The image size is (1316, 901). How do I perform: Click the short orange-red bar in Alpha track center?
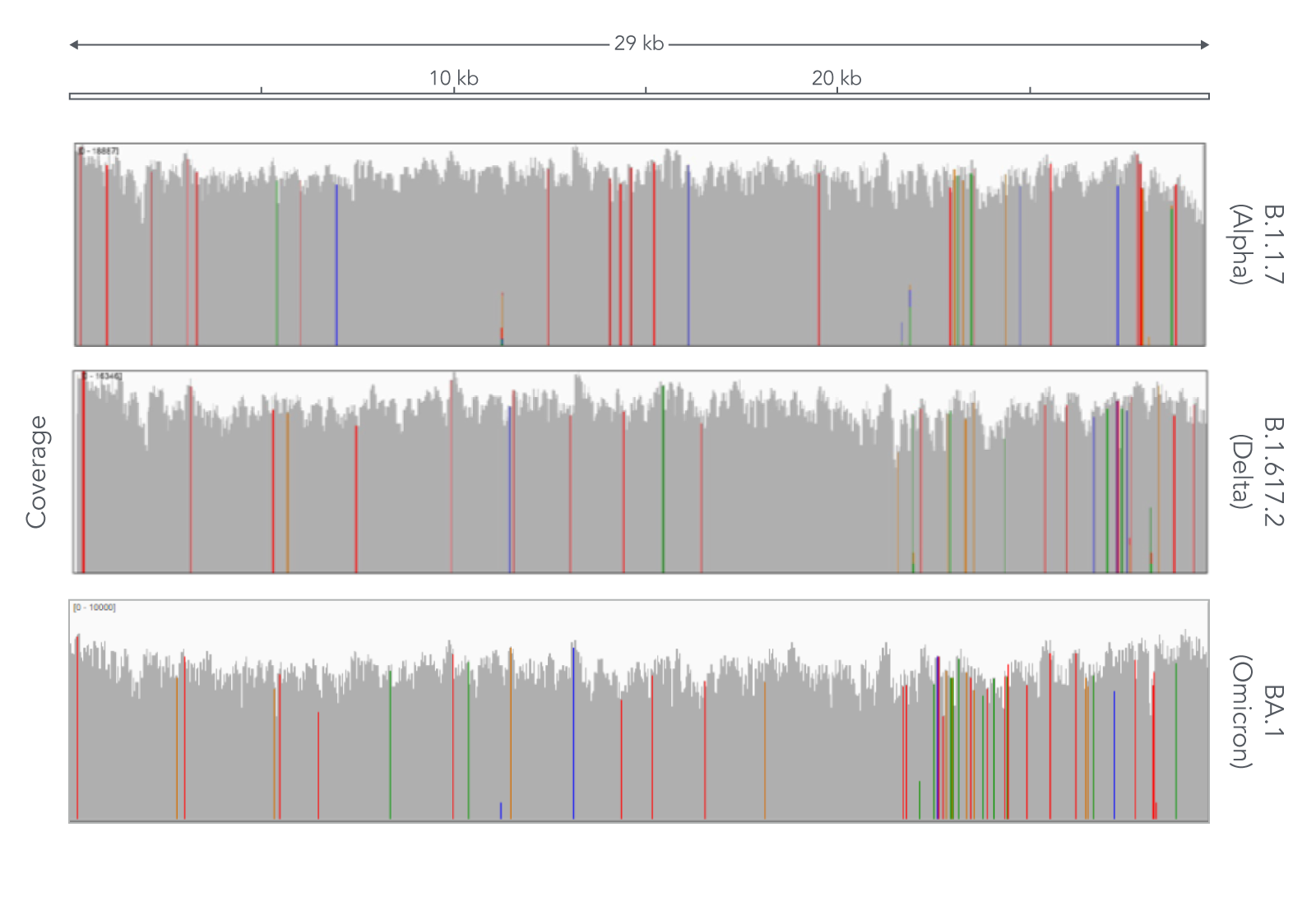pos(502,317)
